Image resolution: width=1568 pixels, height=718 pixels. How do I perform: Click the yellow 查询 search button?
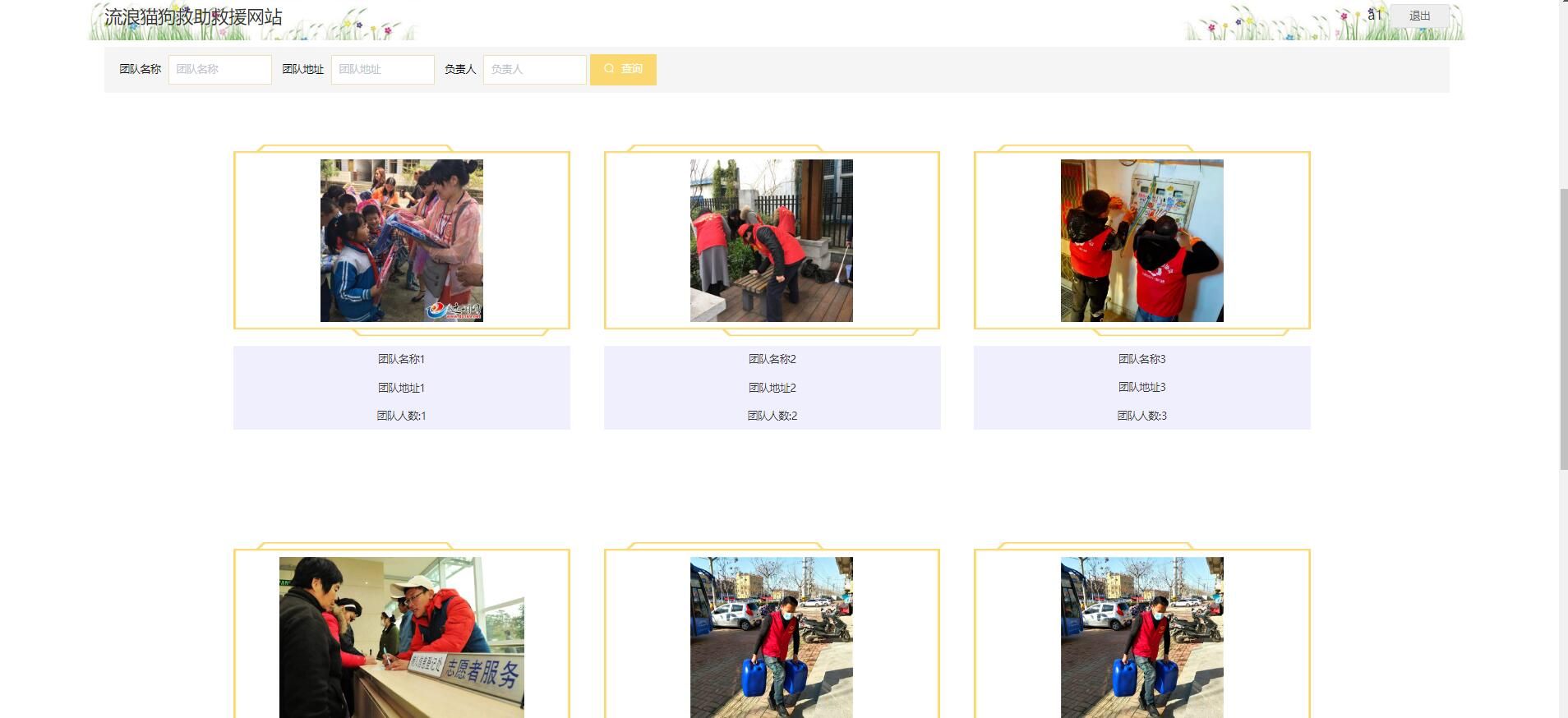pos(623,70)
